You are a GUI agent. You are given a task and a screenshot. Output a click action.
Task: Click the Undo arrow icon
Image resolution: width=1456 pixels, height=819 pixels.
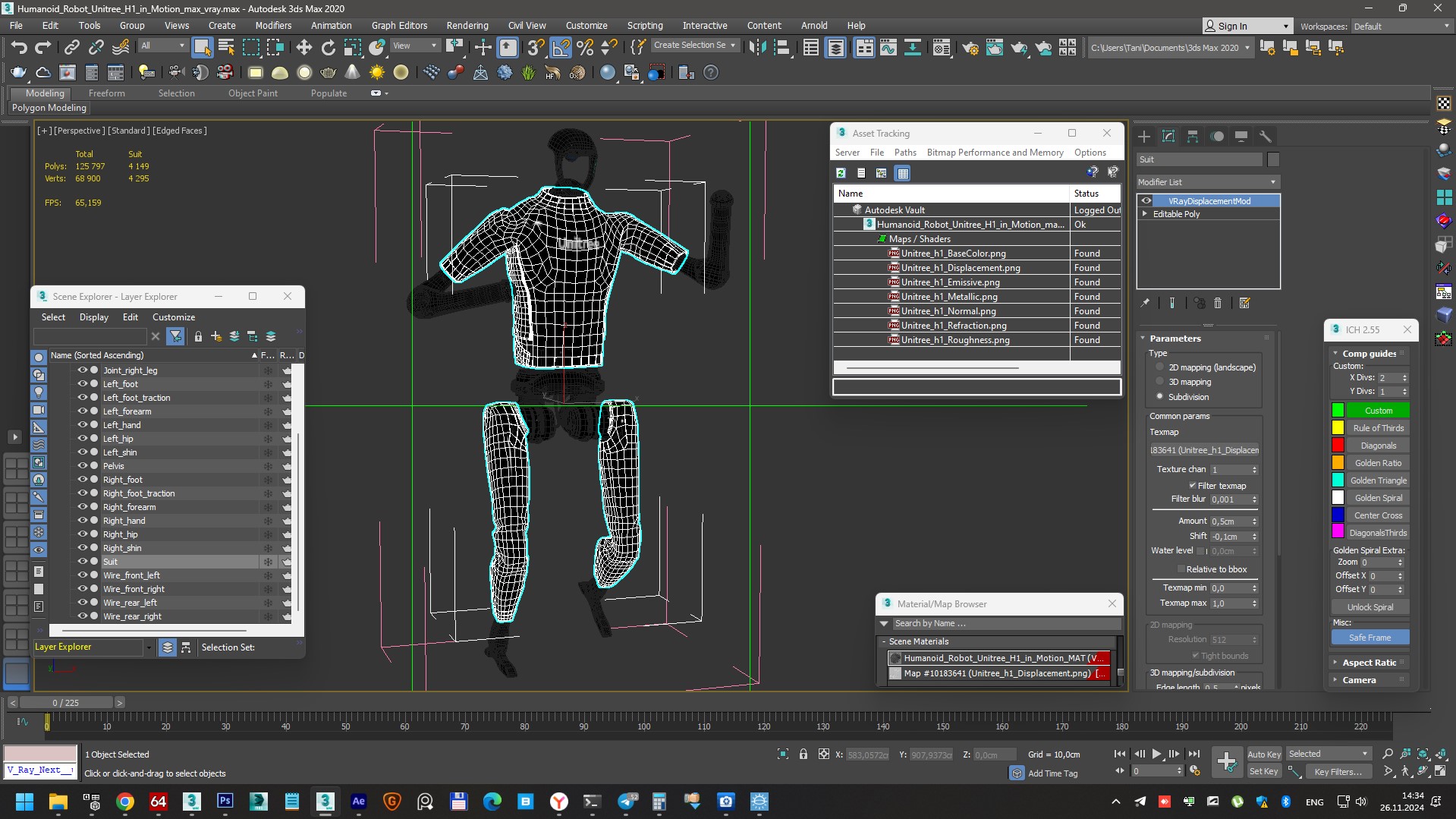point(19,48)
